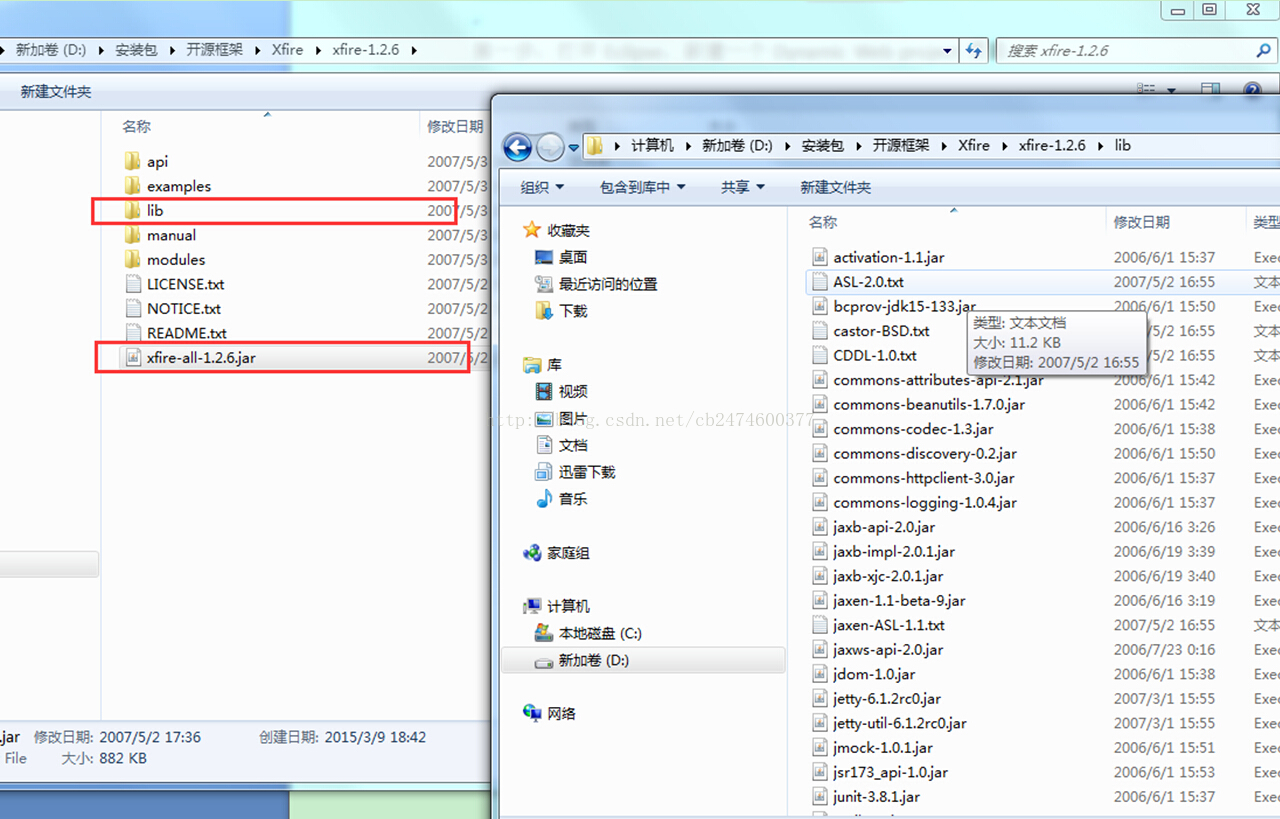Sort by 修改日期 column in rear window

coord(455,127)
